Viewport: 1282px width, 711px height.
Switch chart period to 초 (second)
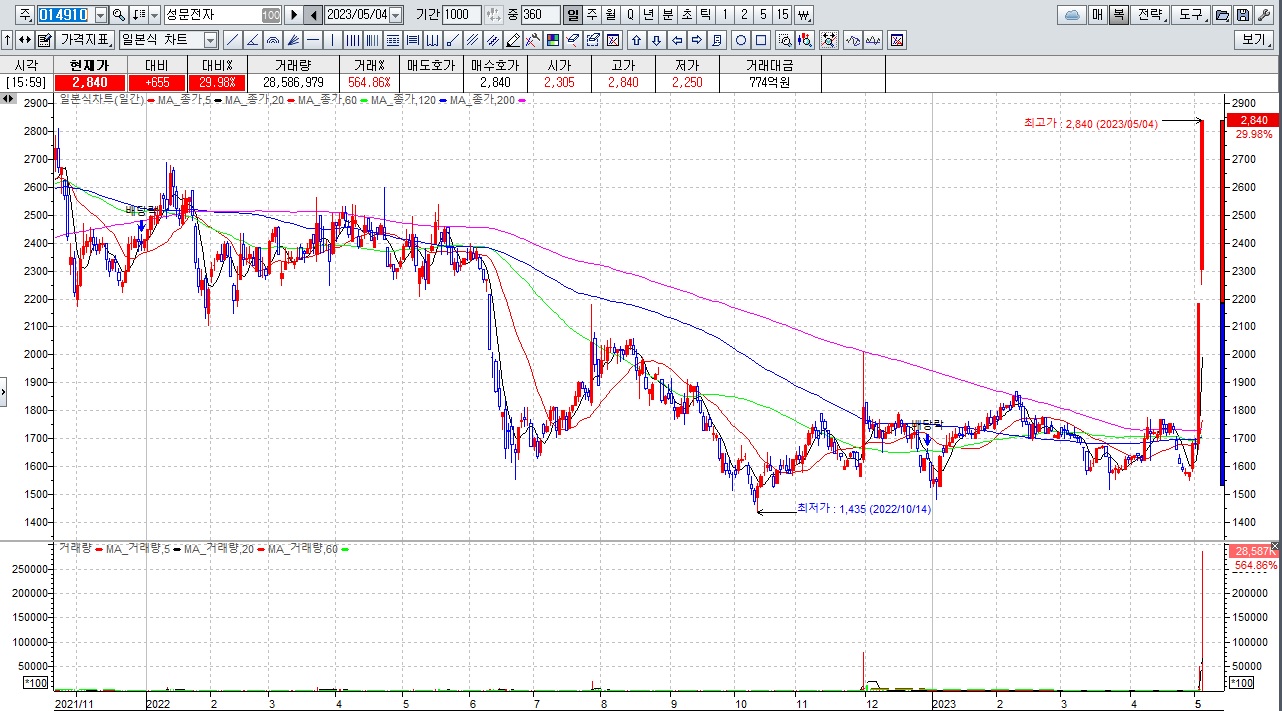point(686,15)
